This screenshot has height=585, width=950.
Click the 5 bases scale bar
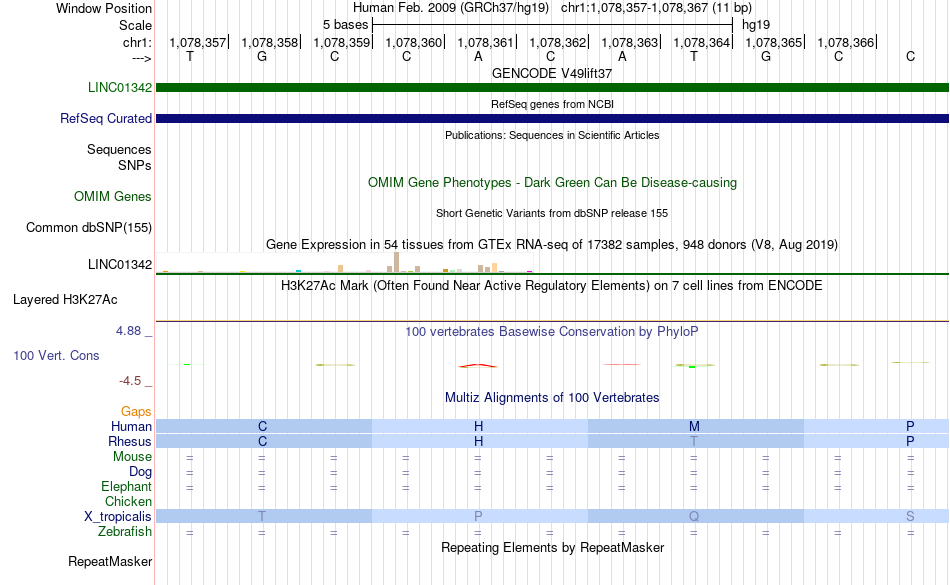click(553, 25)
